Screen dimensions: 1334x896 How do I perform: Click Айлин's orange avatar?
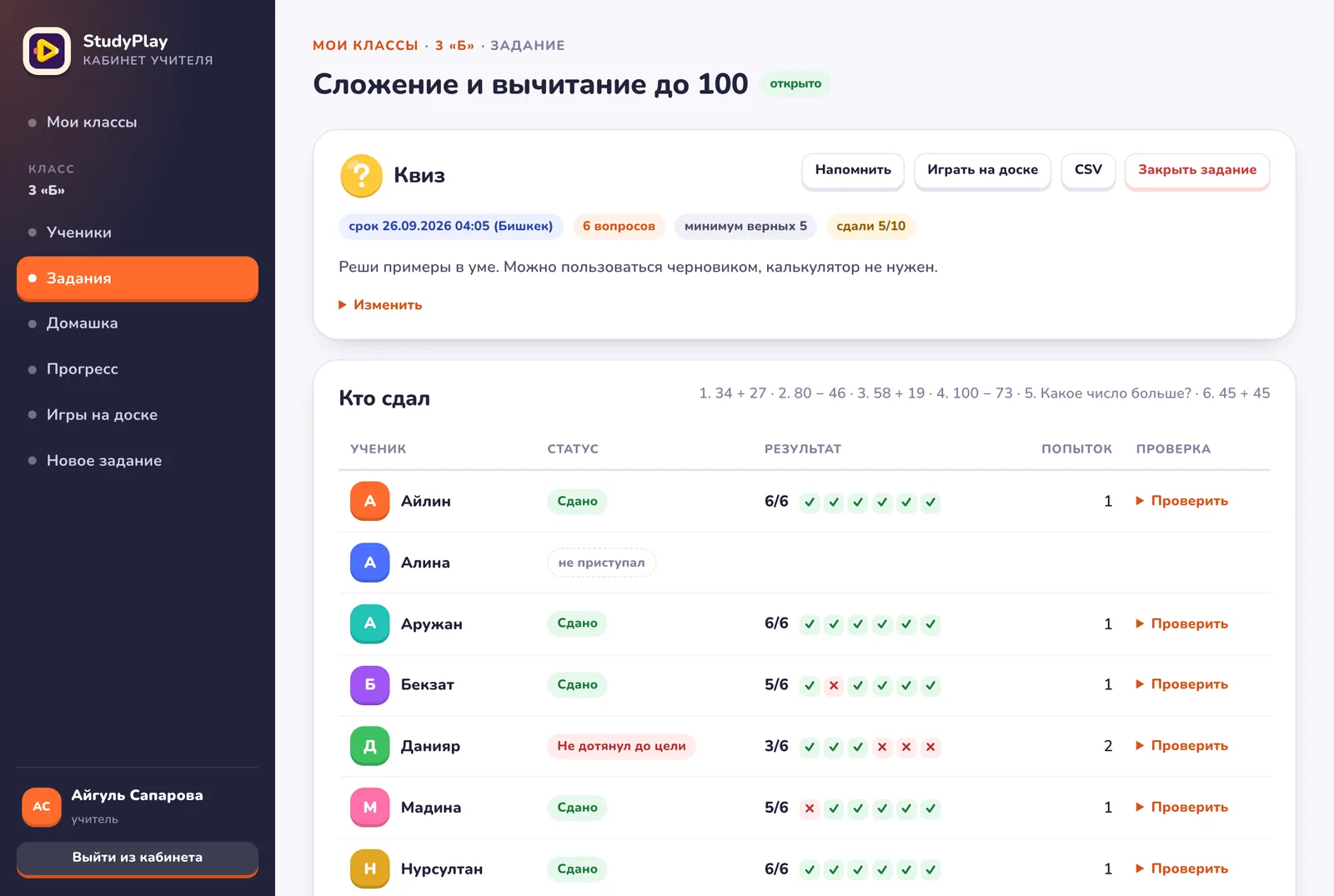[x=370, y=501]
